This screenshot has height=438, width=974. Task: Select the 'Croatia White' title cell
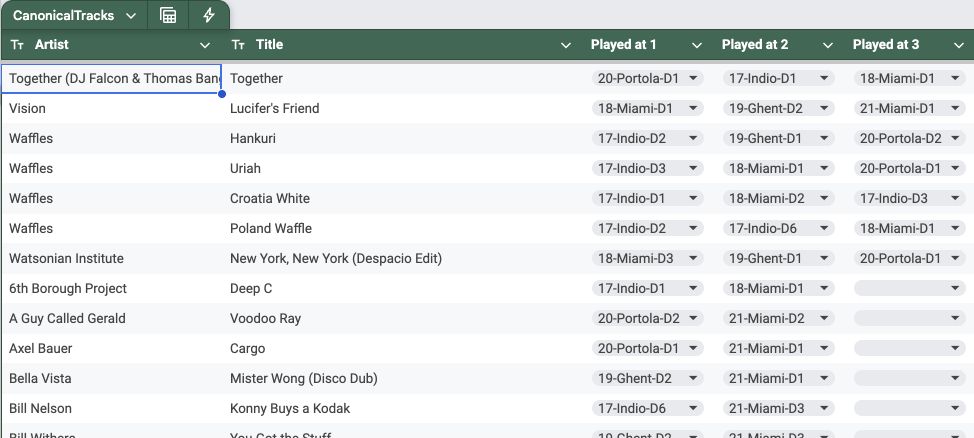click(x=404, y=198)
